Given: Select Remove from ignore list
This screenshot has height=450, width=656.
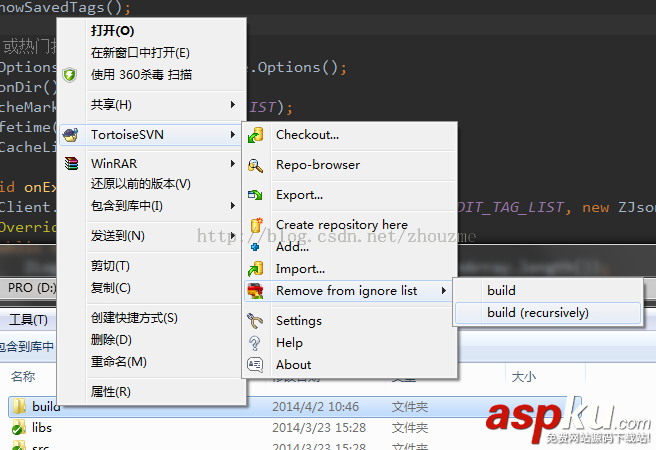Looking at the screenshot, I should (348, 291).
